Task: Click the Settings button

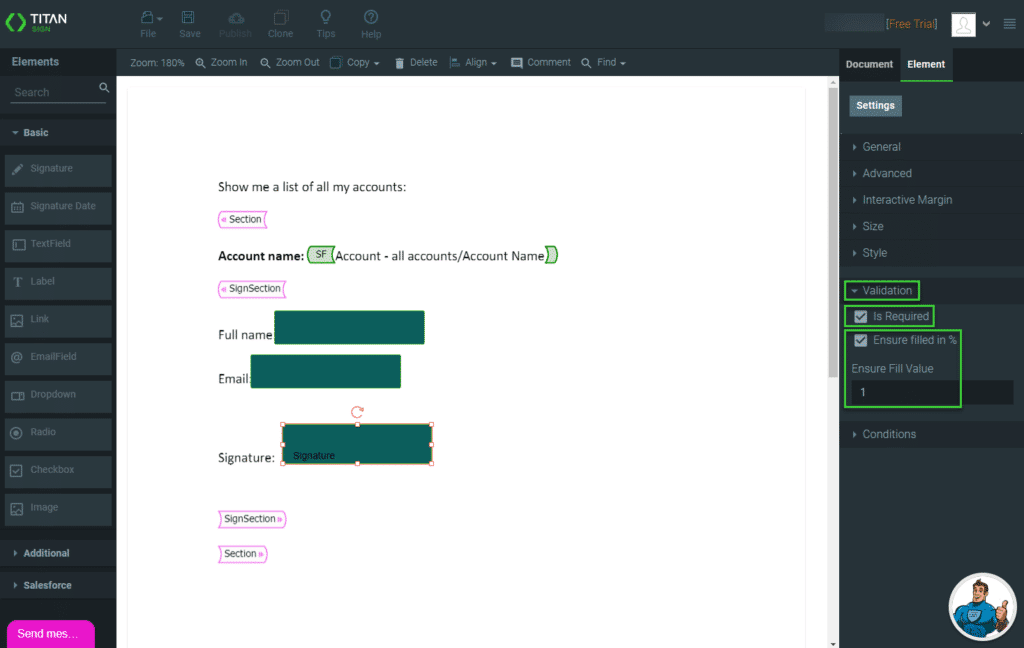Action: coord(875,106)
